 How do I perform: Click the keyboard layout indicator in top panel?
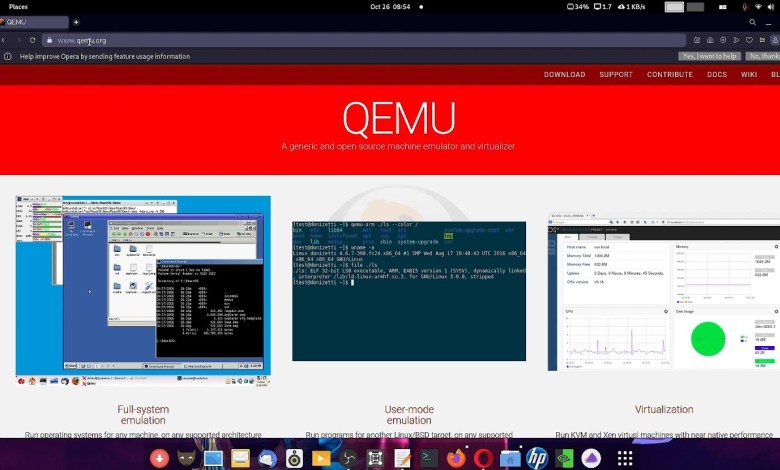(x=723, y=7)
